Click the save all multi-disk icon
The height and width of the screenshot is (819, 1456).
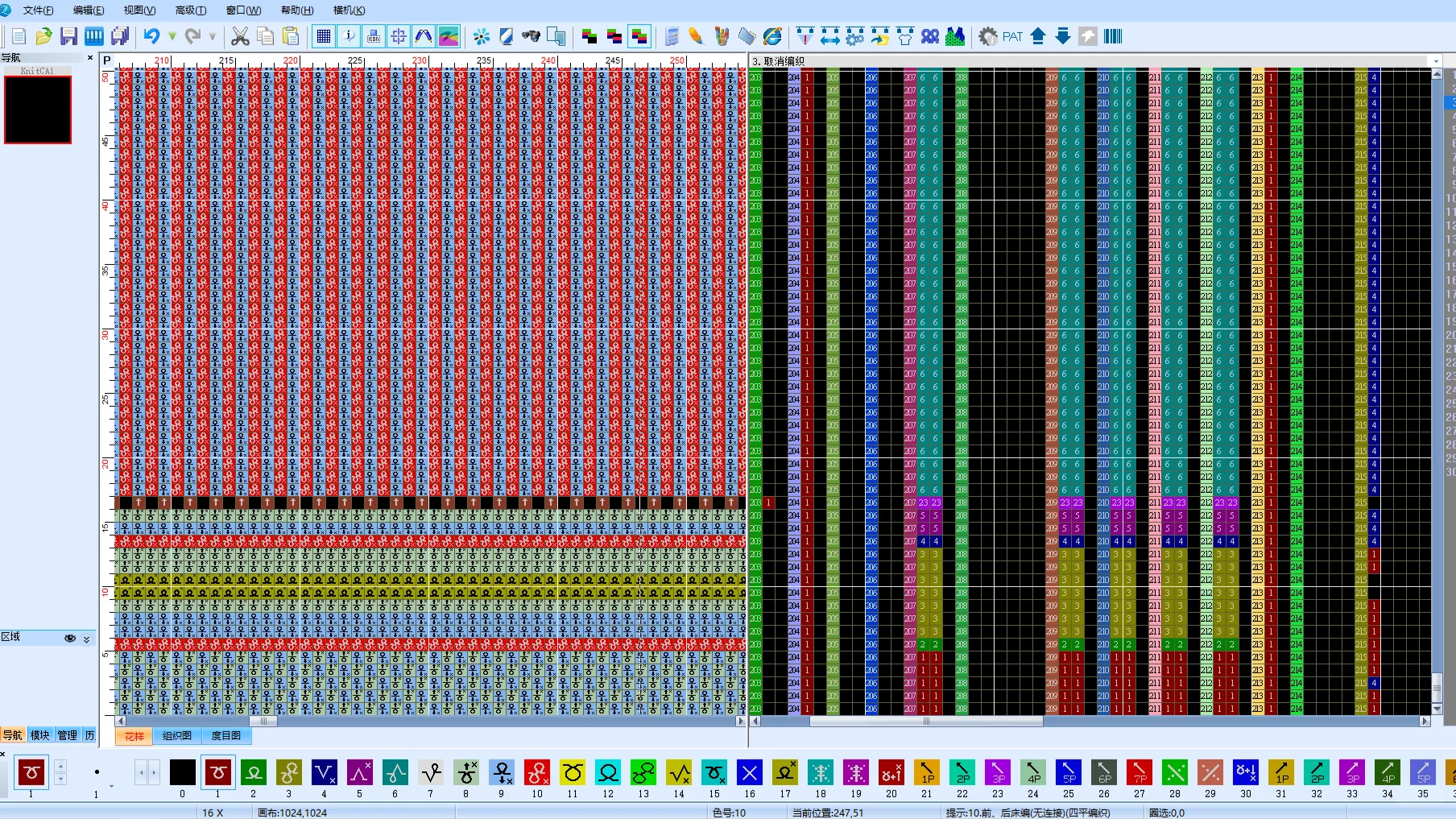tap(120, 36)
